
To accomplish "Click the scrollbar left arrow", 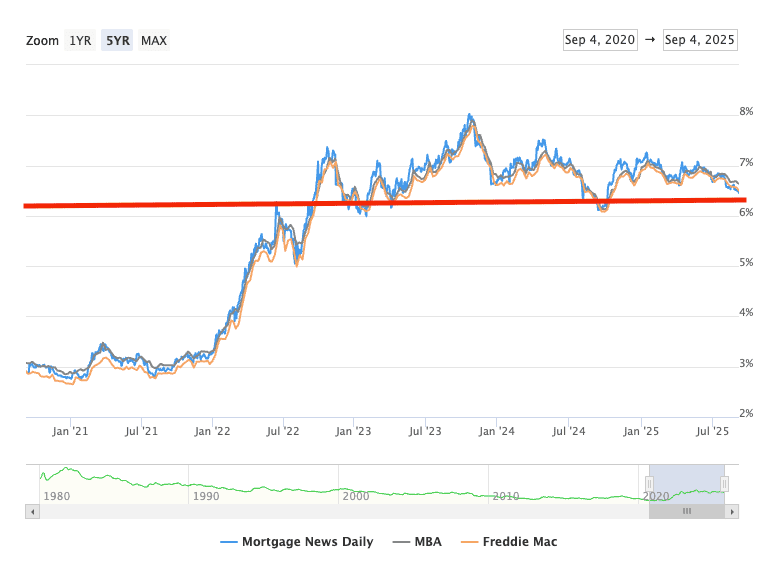I will point(33,511).
